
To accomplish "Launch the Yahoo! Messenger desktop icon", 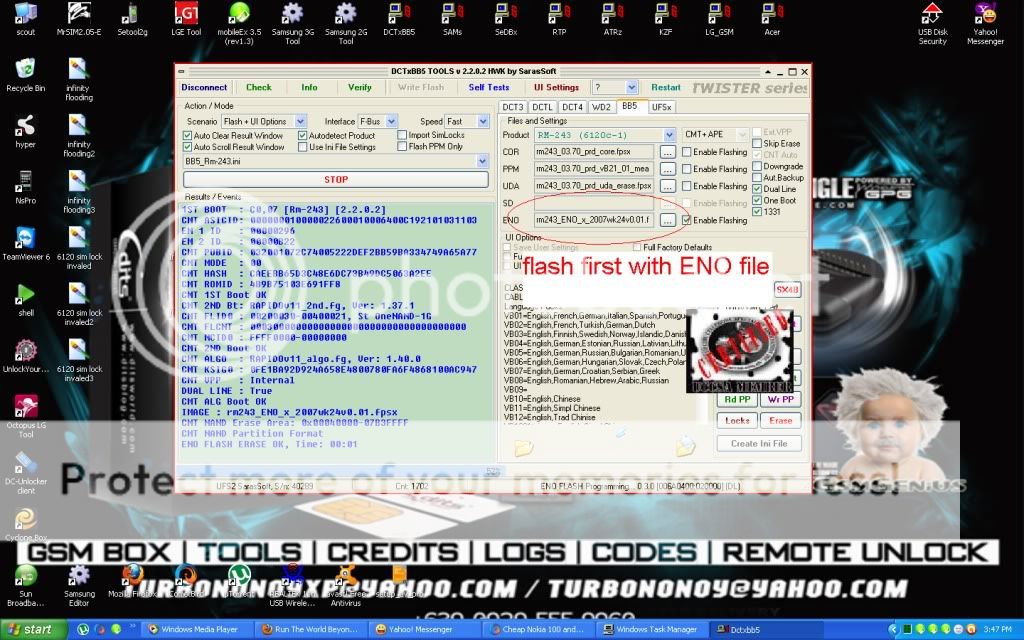I will (x=985, y=15).
